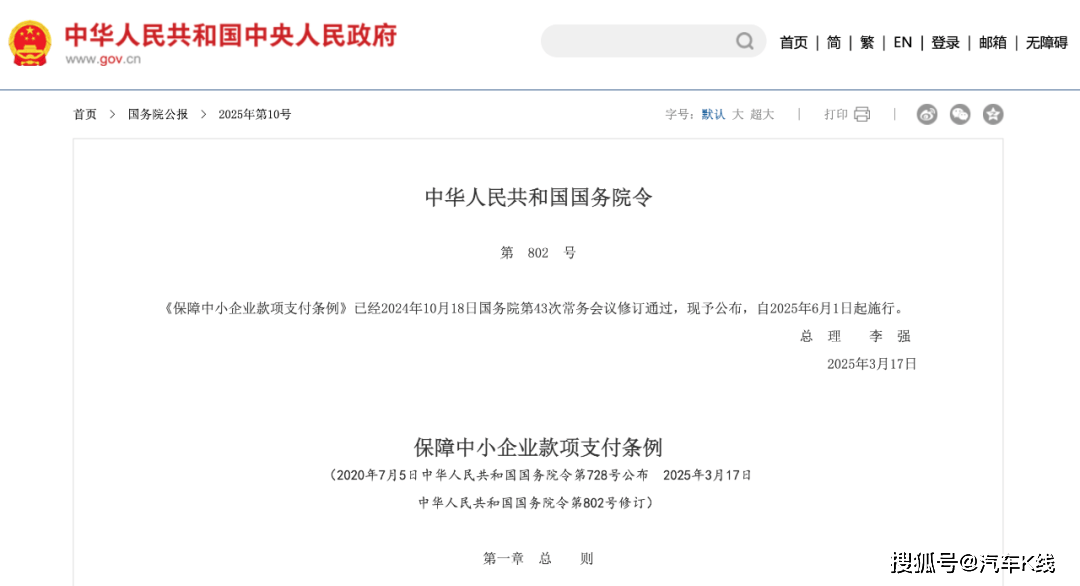Click the star favorite icon

pos(993,114)
